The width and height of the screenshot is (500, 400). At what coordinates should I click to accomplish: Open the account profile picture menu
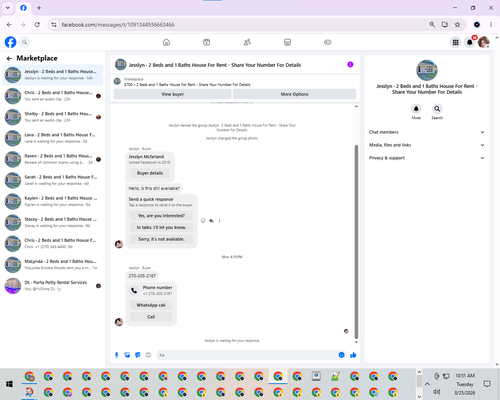pyautogui.click(x=484, y=42)
